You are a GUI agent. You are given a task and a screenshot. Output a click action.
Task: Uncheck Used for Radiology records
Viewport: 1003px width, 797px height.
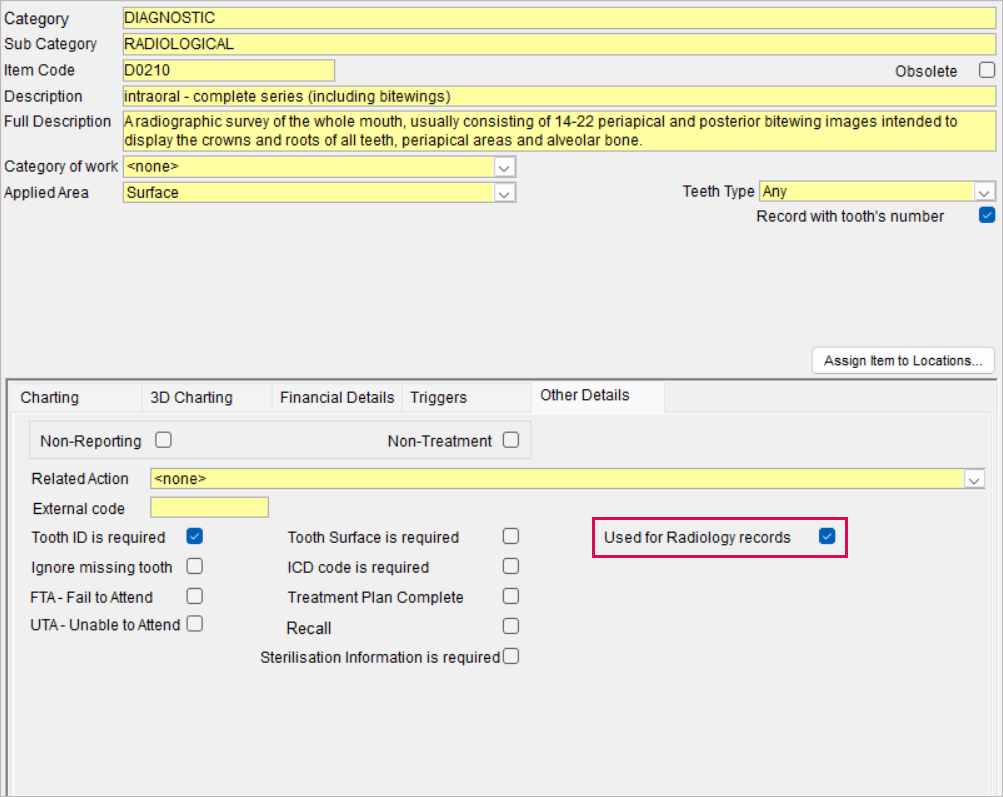tap(826, 536)
